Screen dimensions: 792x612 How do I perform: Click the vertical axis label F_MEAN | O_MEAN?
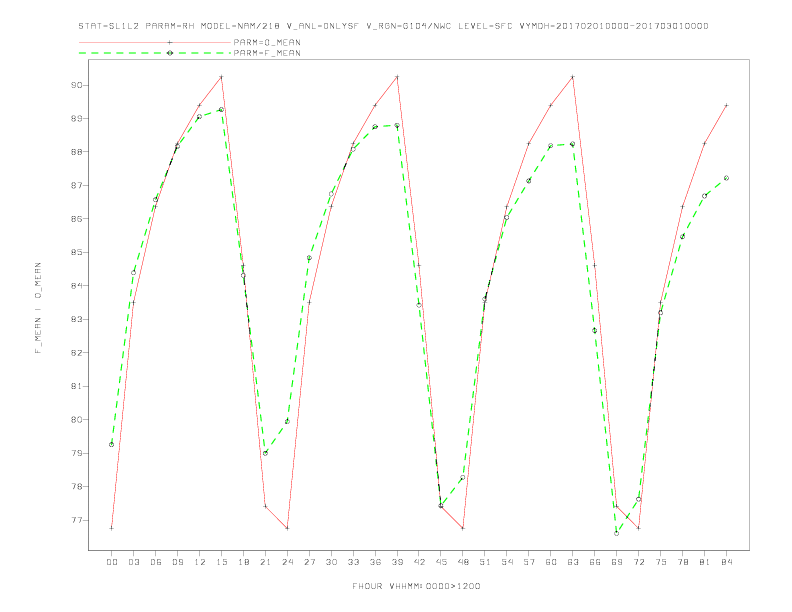tap(38, 308)
